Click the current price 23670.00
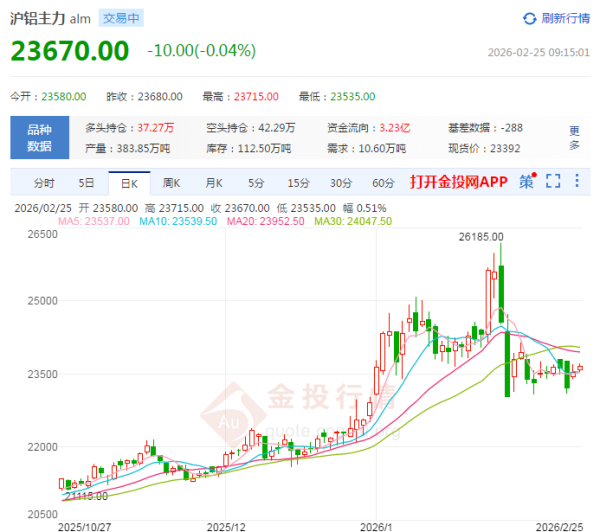Screen dimensions: 600x532 pos(70,51)
